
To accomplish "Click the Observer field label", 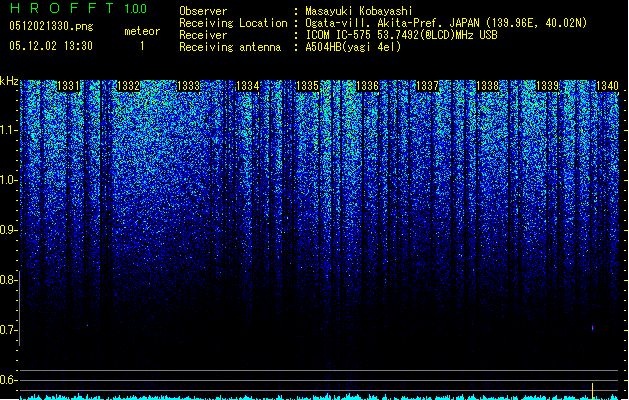I will pyautogui.click(x=203, y=11).
